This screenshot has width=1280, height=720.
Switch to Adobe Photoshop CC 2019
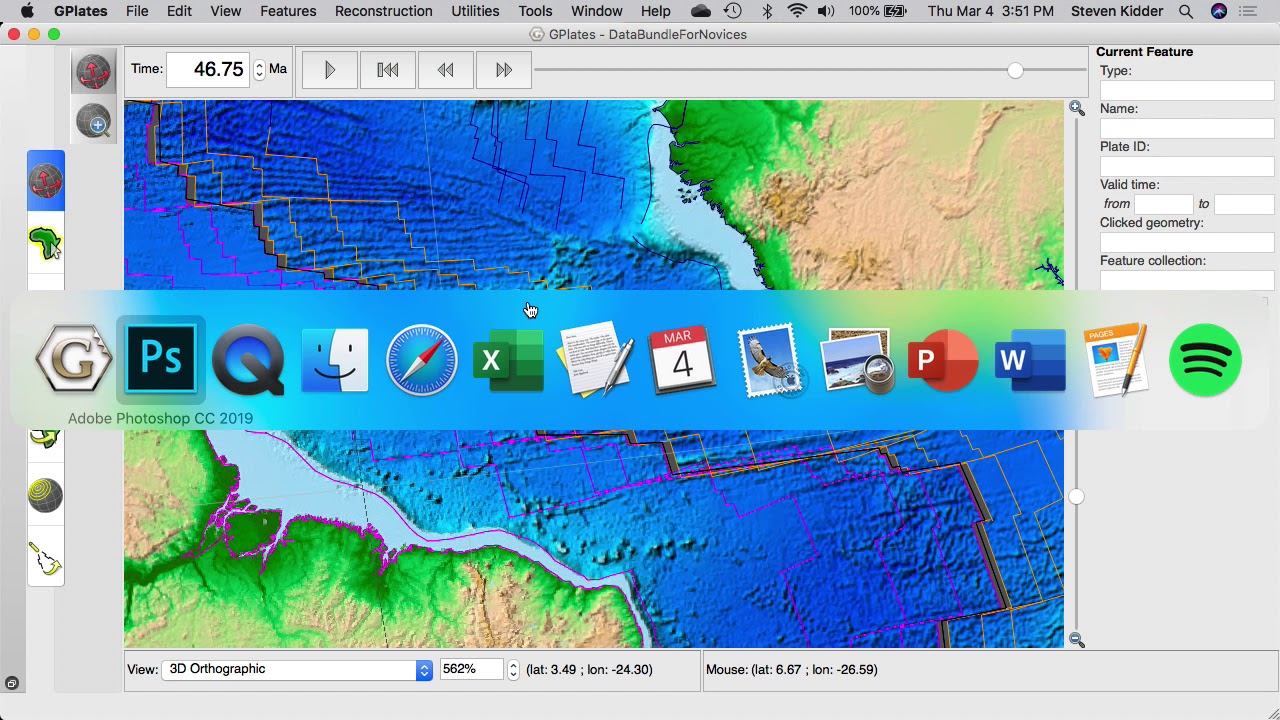[161, 360]
